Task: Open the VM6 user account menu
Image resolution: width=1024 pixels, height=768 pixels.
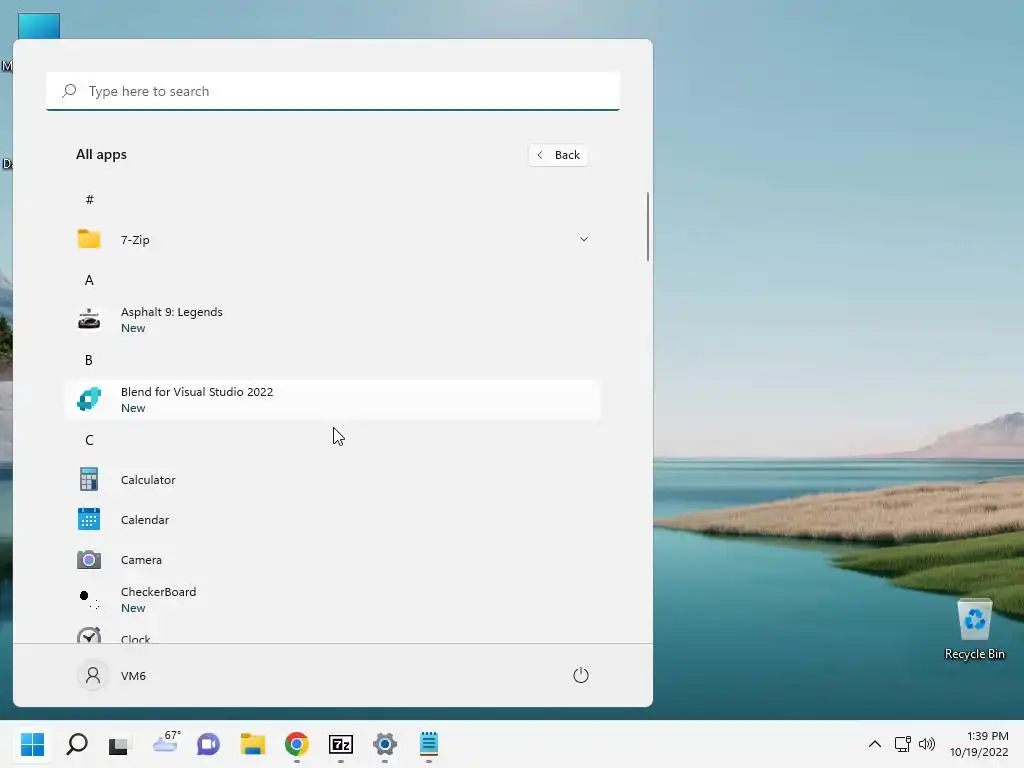Action: 112,675
